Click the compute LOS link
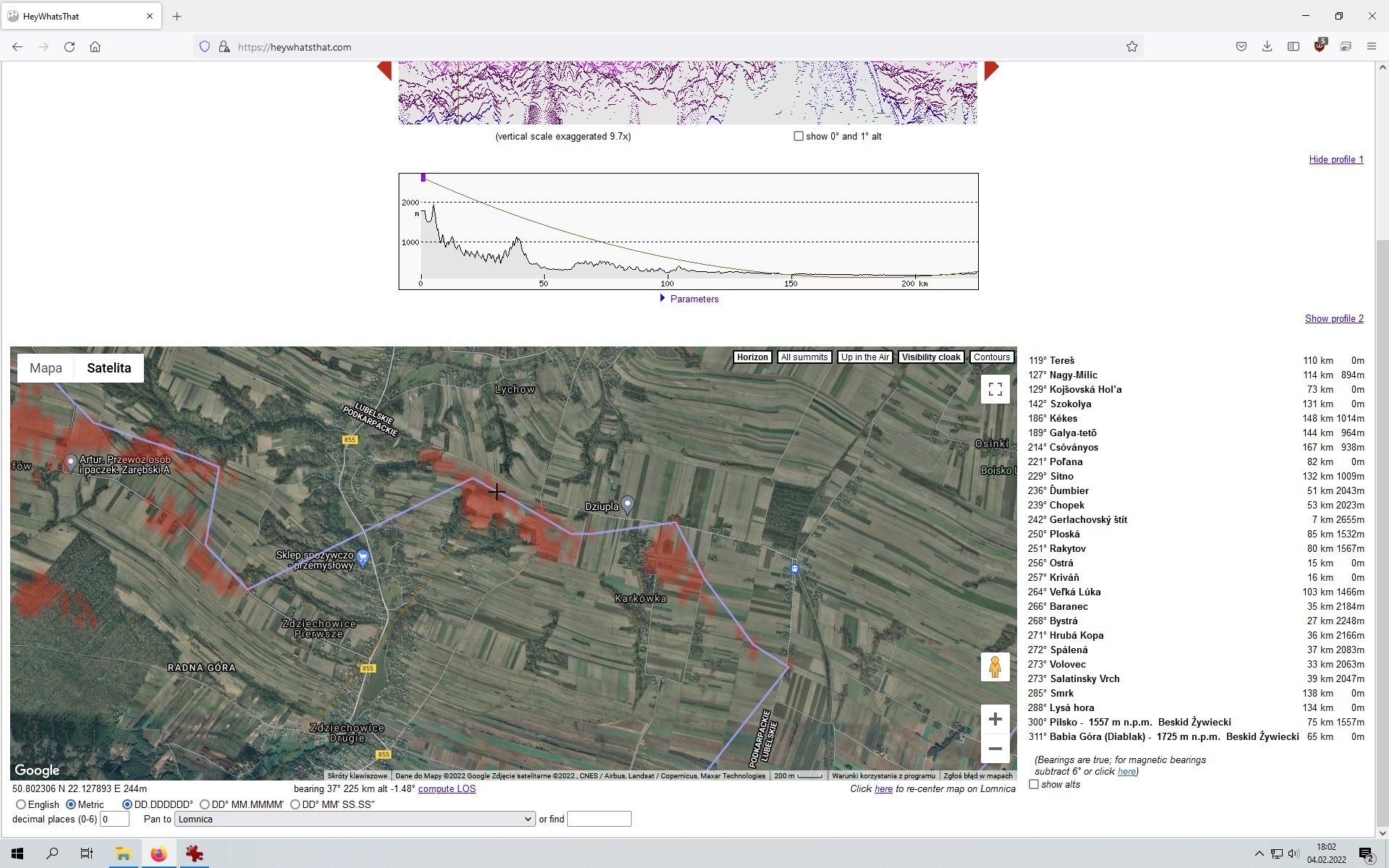Viewport: 1389px width, 868px height. (446, 788)
